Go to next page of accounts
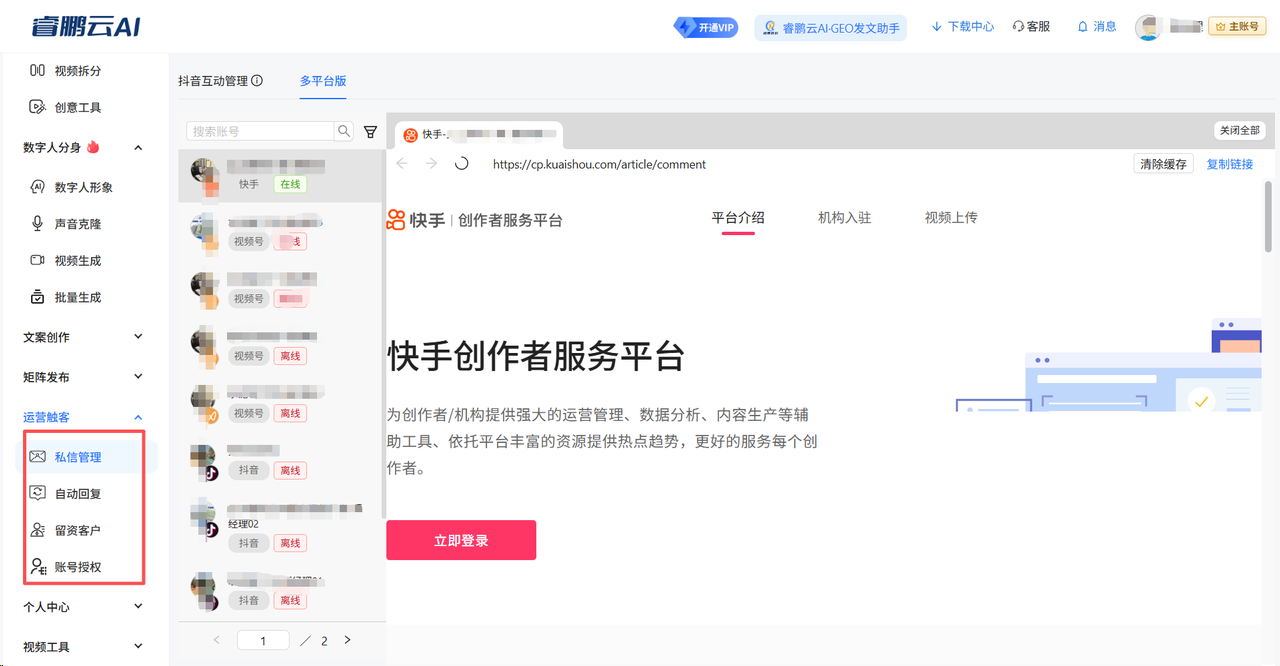The image size is (1280, 666). click(x=347, y=640)
